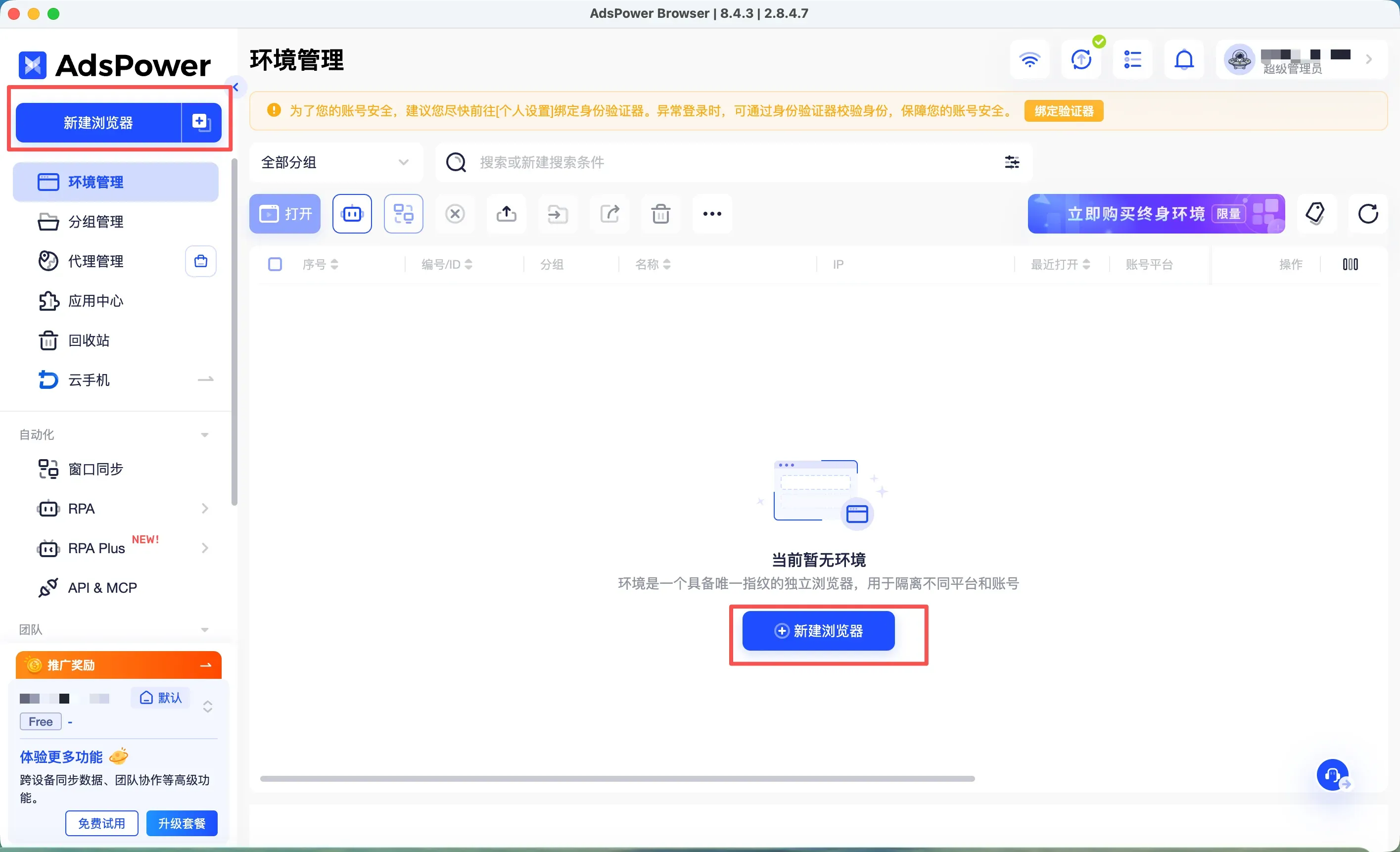
Task: Open 环境管理 in the sidebar
Action: point(115,182)
